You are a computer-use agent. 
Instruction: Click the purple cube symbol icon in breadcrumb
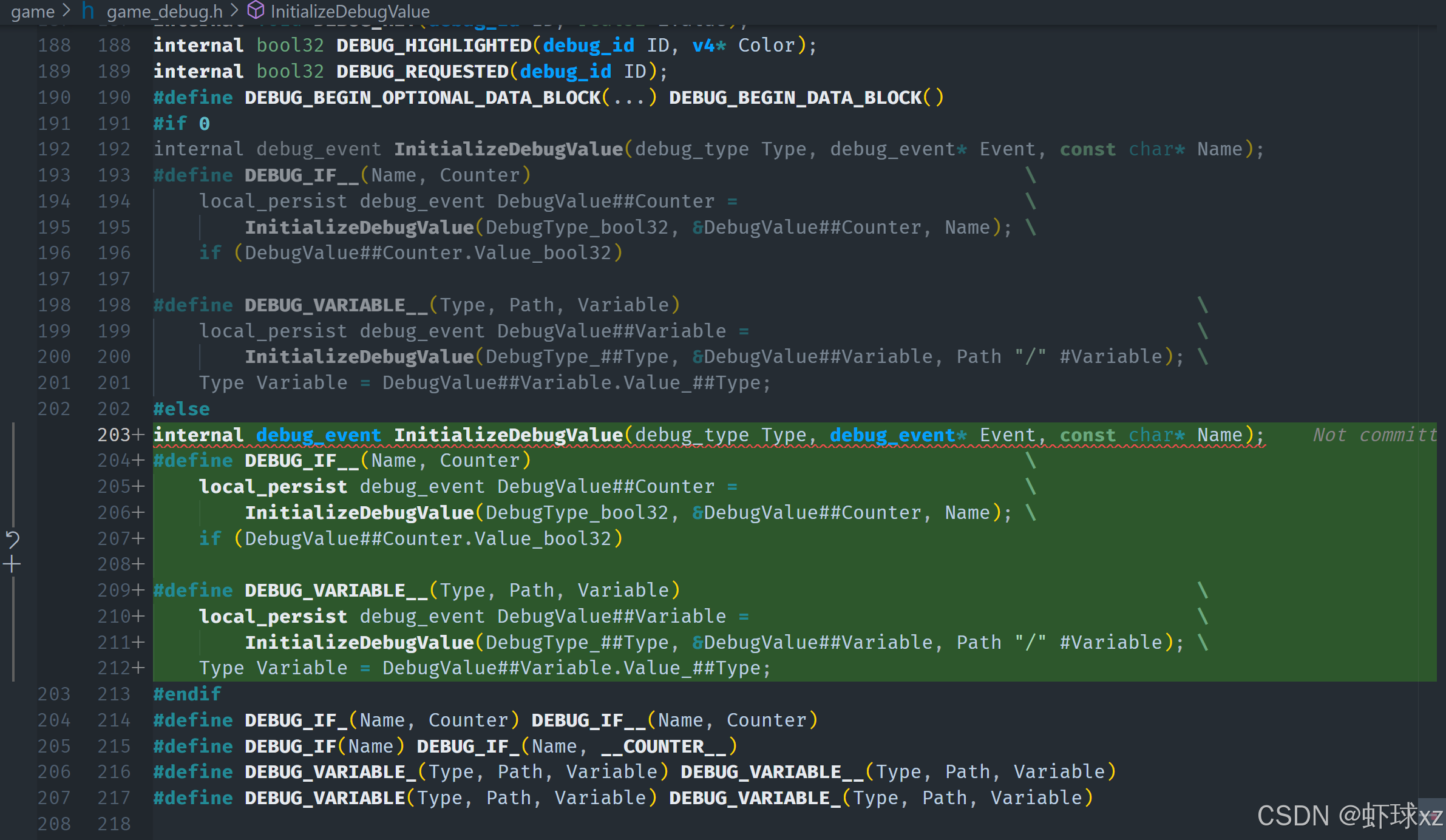click(x=256, y=10)
